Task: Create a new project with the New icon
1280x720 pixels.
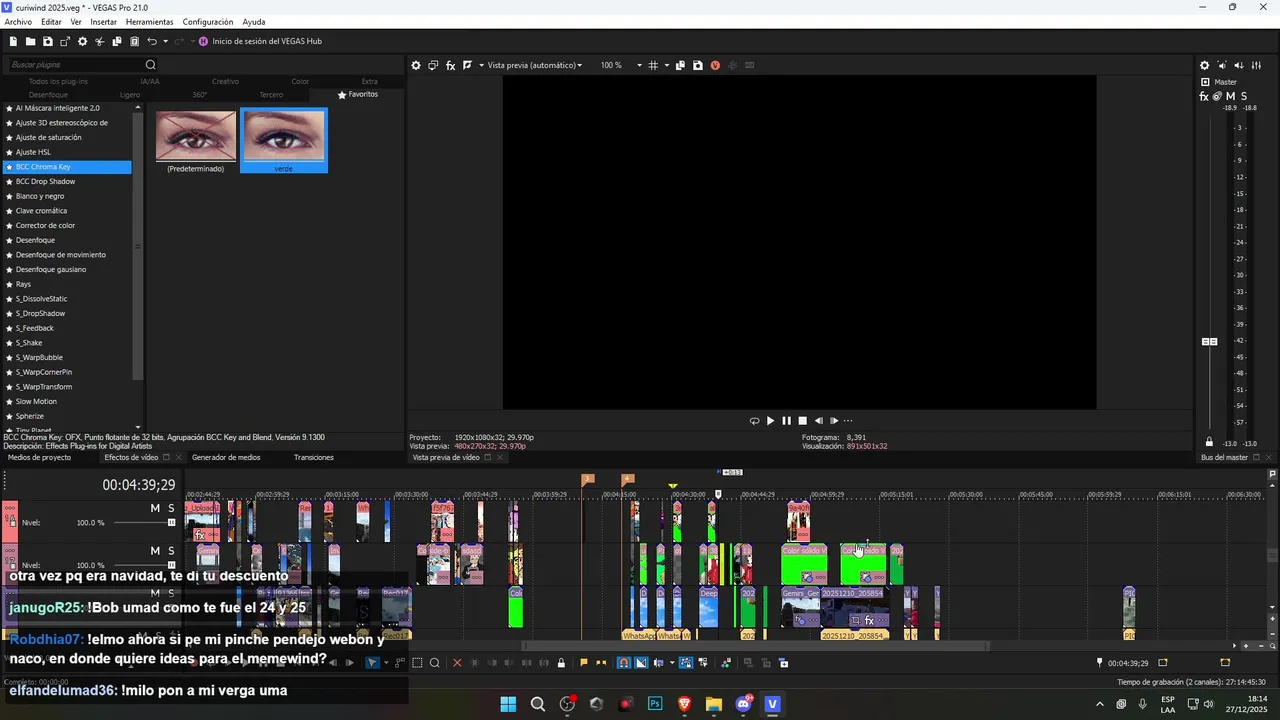Action: coord(13,41)
